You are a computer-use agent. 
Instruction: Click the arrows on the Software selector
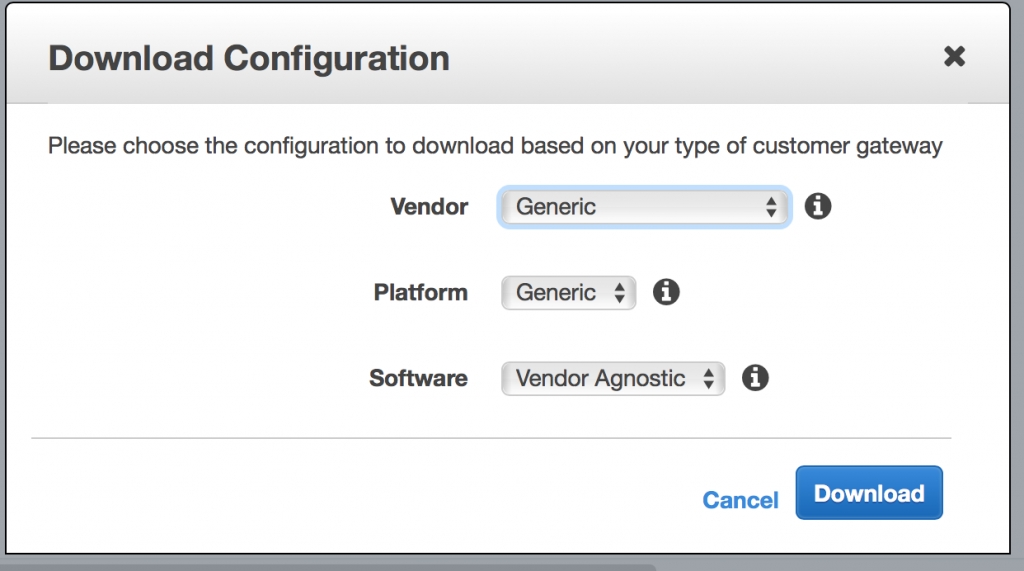709,379
